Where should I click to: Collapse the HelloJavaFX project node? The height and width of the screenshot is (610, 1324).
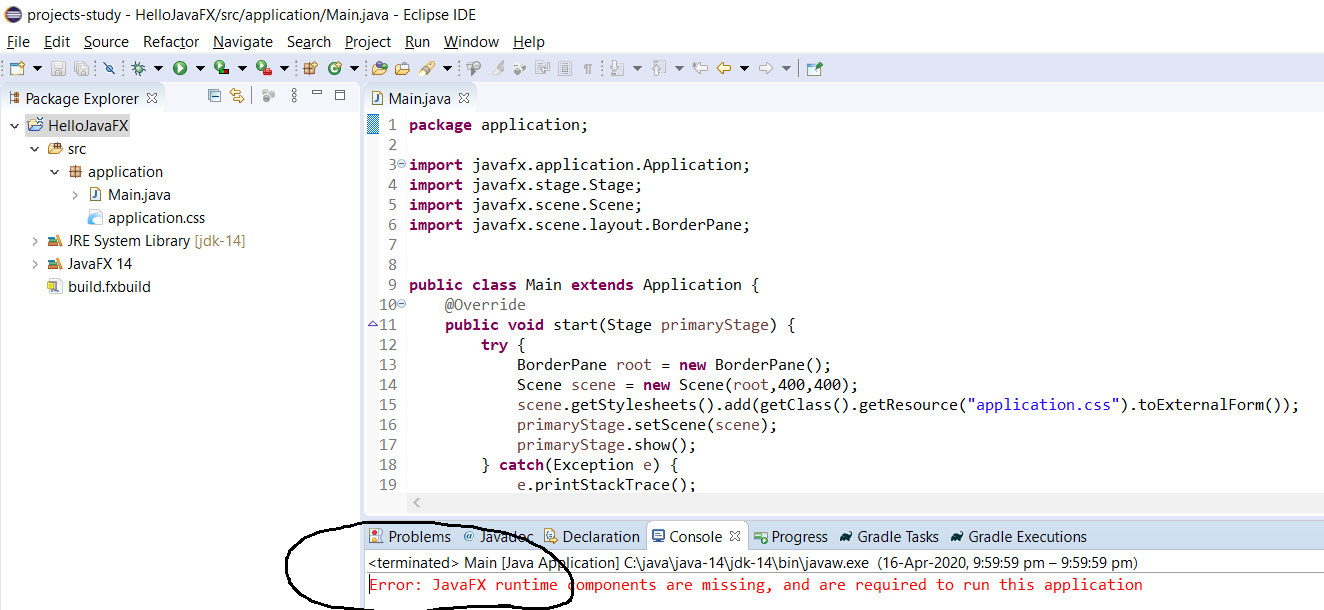pyautogui.click(x=13, y=126)
